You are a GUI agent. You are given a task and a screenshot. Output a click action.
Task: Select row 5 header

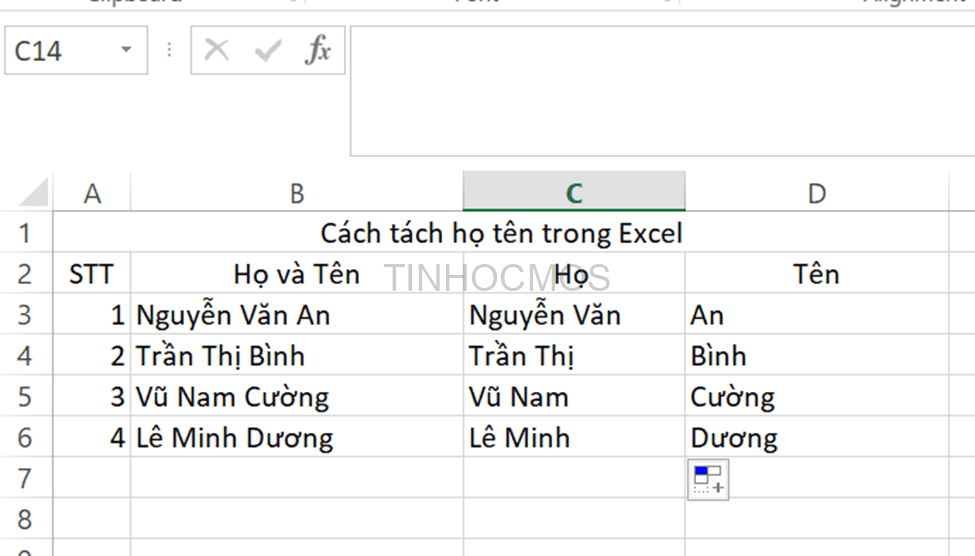click(x=25, y=396)
